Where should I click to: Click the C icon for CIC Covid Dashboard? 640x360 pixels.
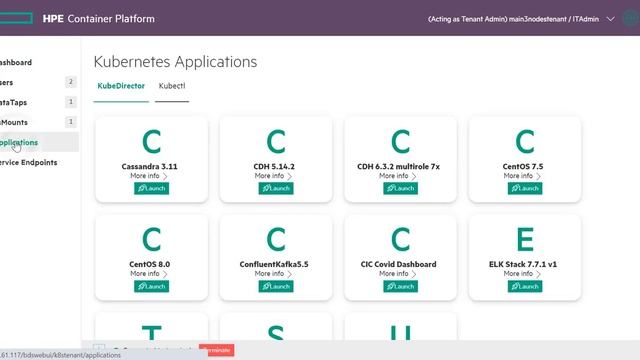point(400,239)
